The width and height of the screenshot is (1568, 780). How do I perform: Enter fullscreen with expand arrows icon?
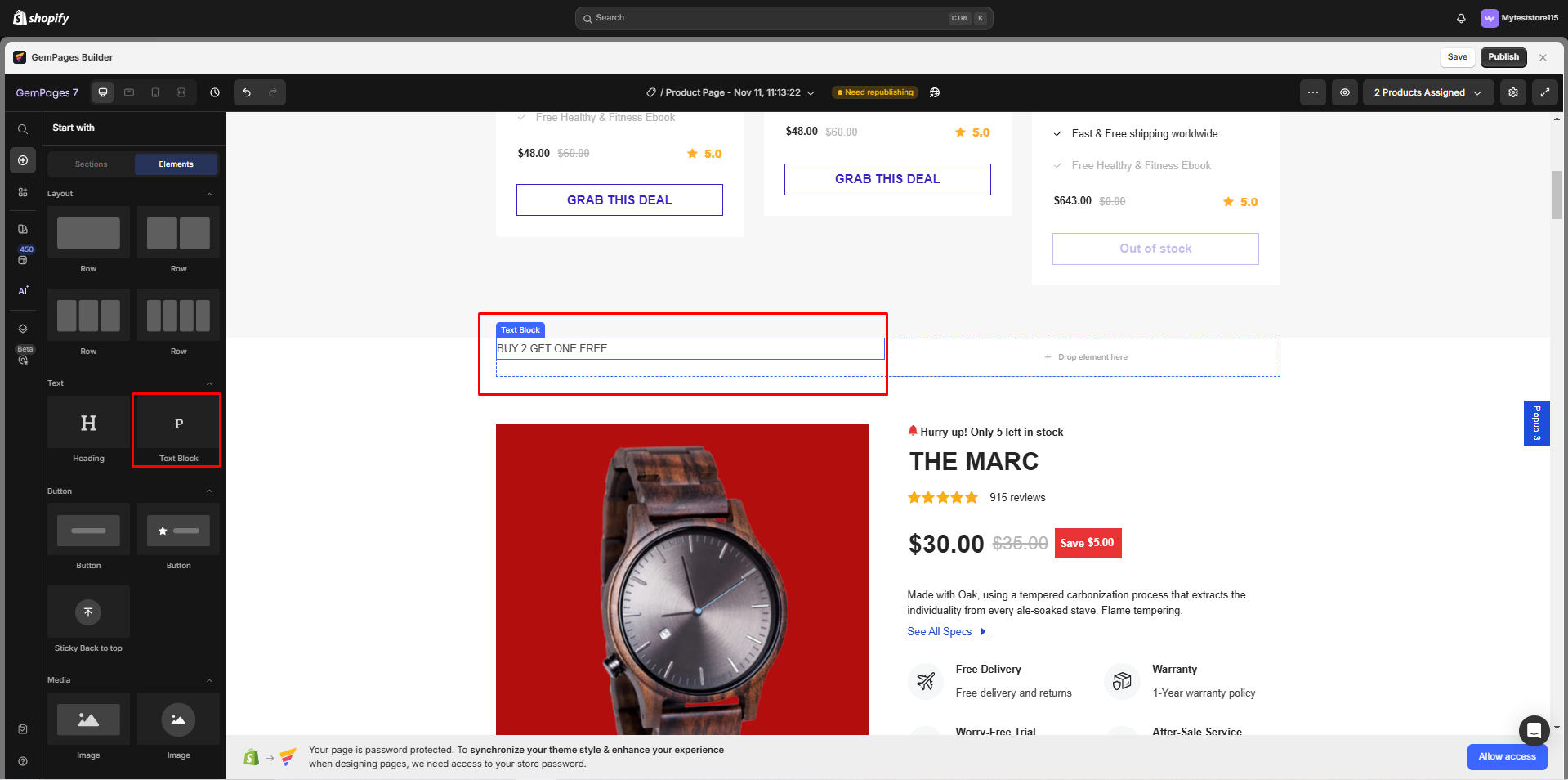1545,92
